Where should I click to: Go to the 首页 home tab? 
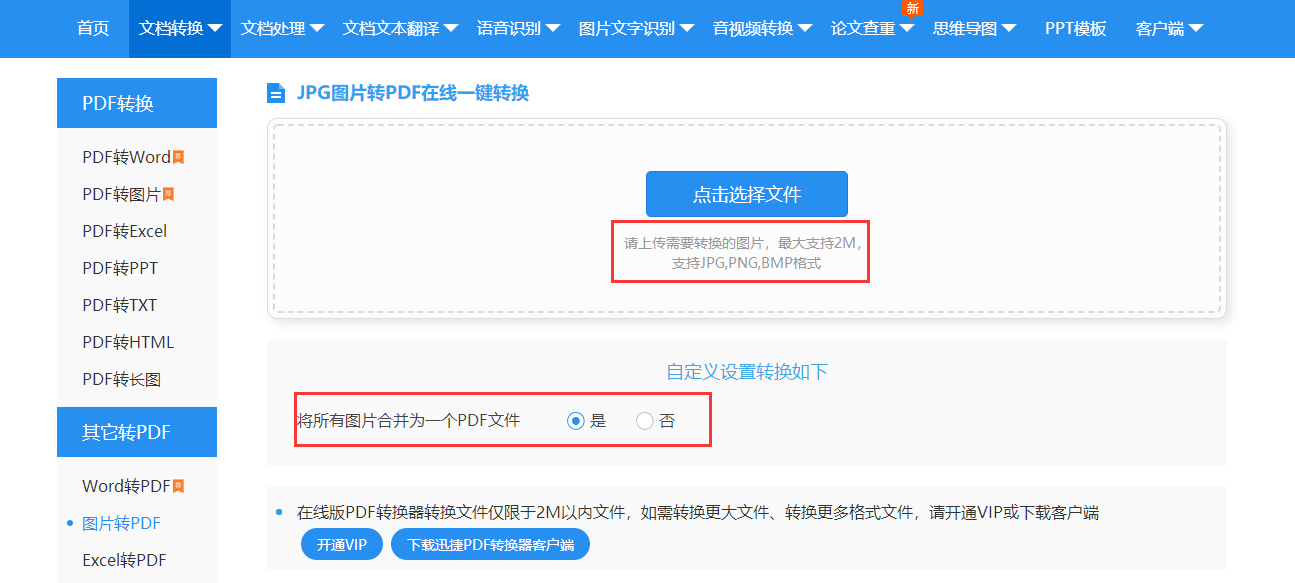pyautogui.click(x=93, y=29)
